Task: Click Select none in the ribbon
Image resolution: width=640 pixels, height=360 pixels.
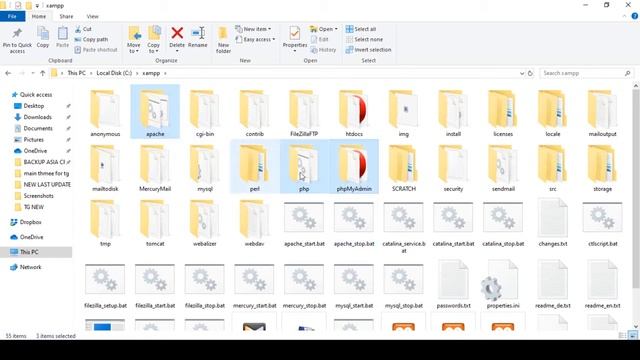Action: click(x=364, y=40)
